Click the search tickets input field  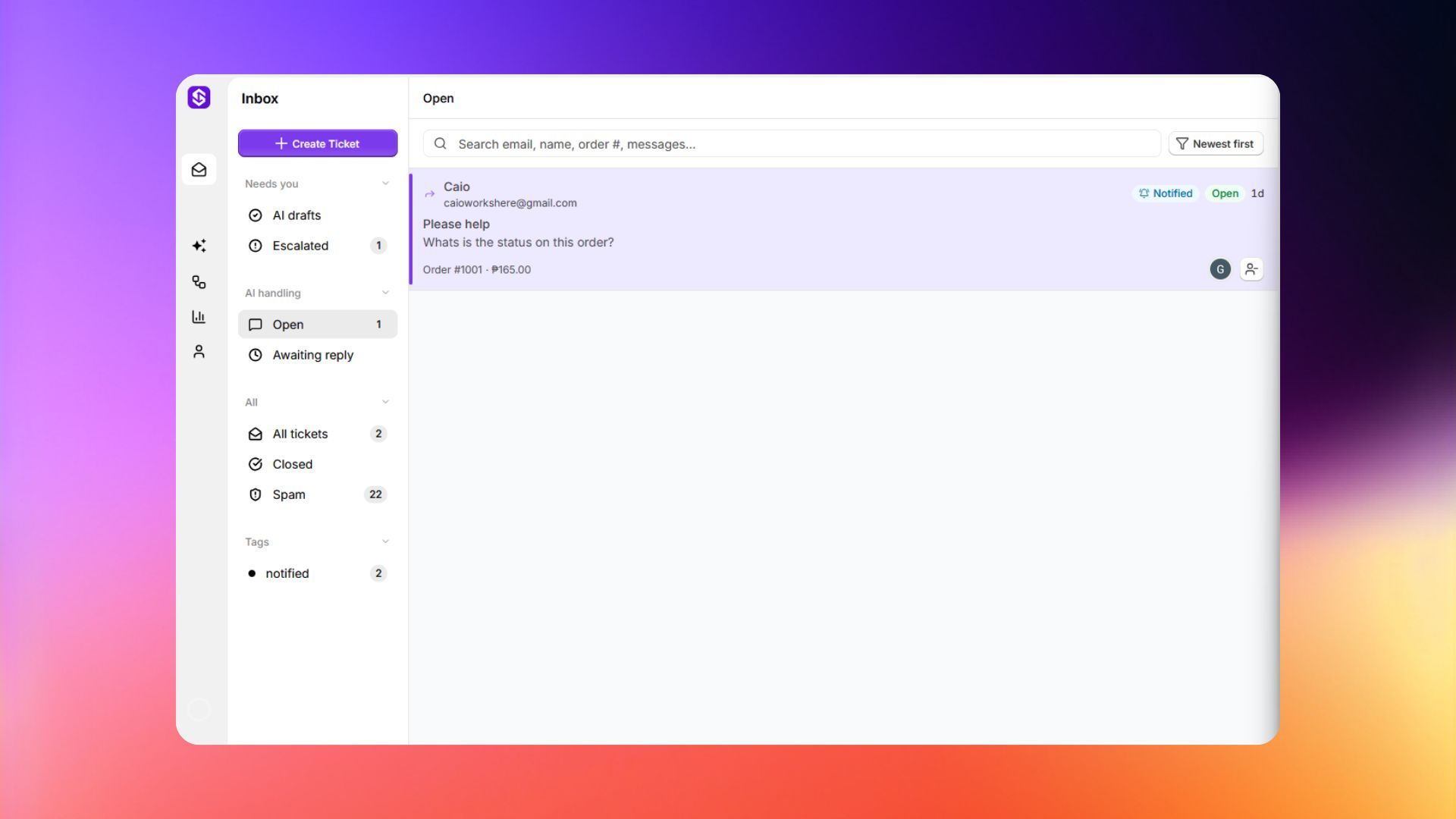click(792, 144)
